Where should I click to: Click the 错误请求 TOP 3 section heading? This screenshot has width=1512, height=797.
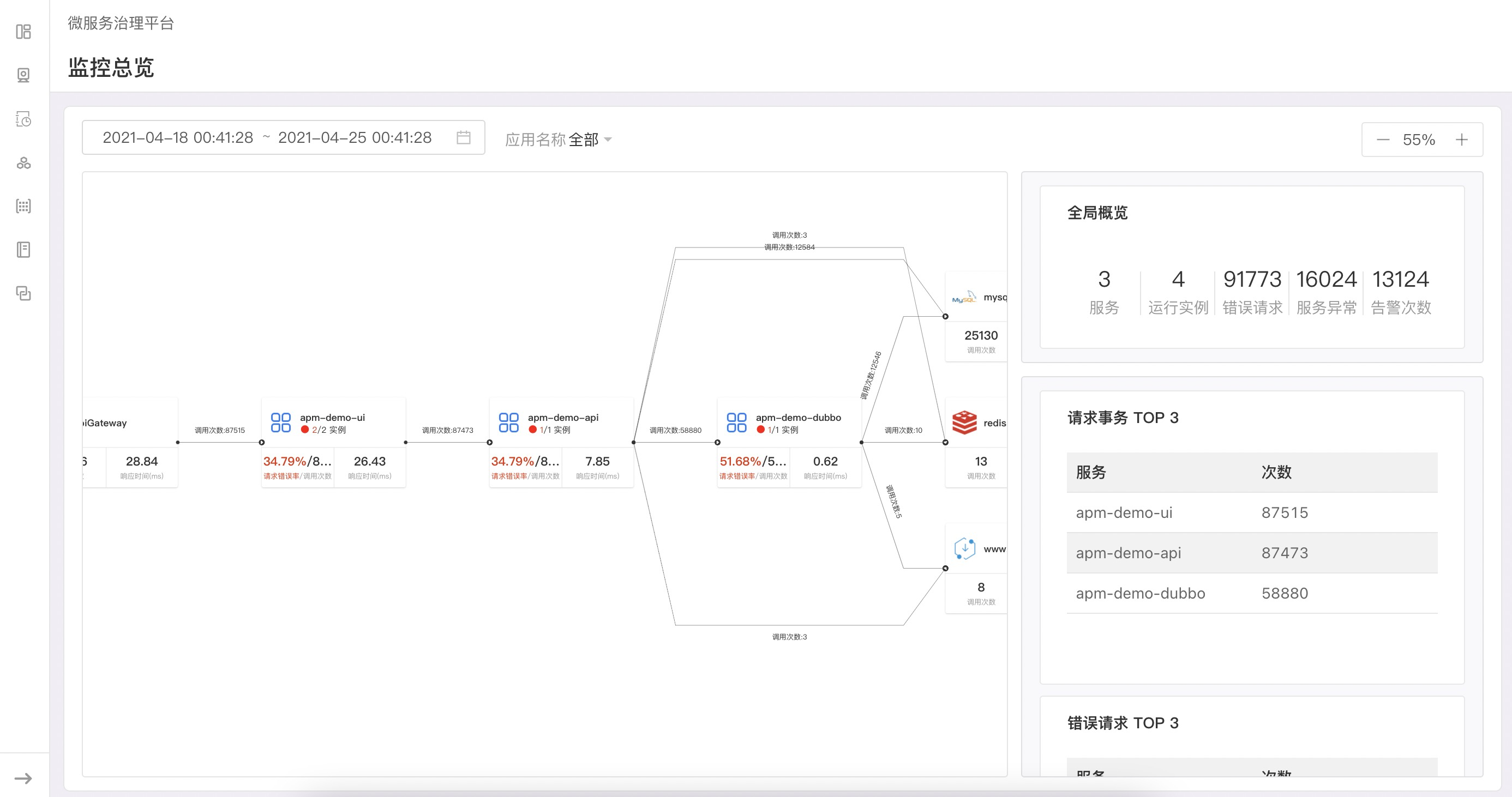pos(1122,722)
